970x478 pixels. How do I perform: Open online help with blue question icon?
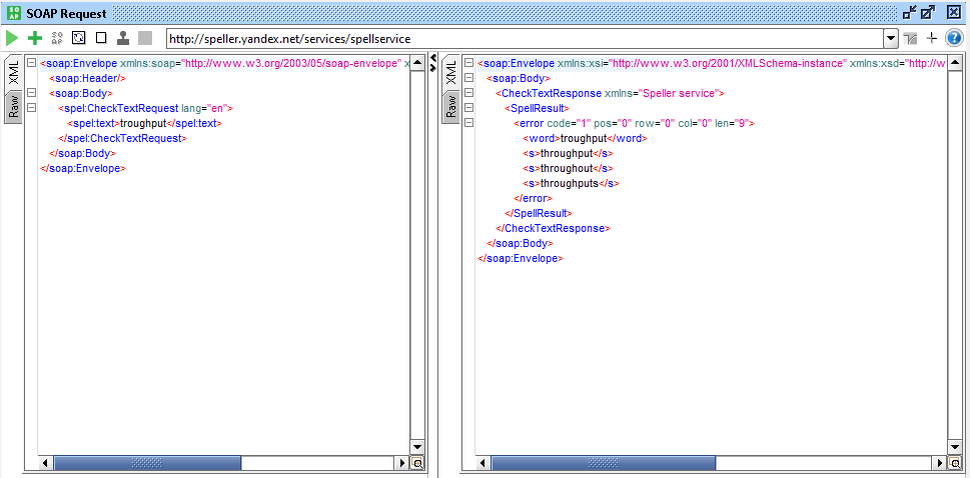tap(953, 38)
